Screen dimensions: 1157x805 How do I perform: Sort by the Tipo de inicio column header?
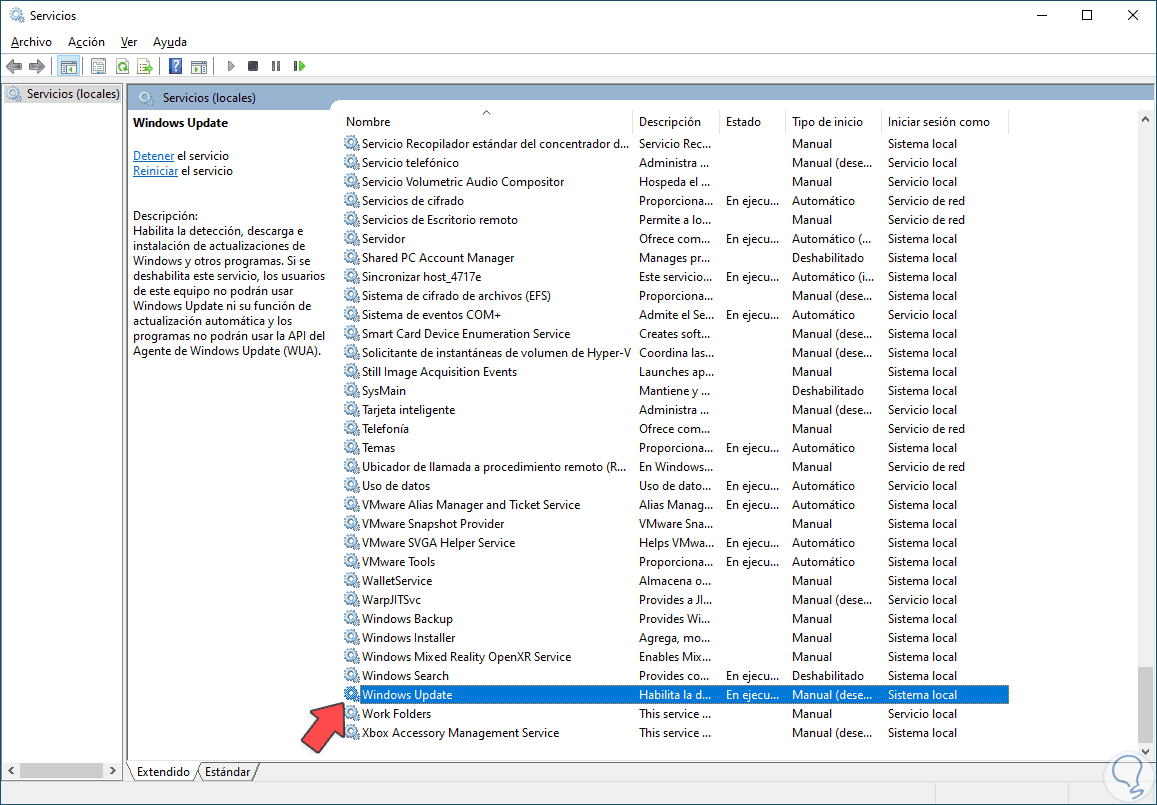[834, 122]
